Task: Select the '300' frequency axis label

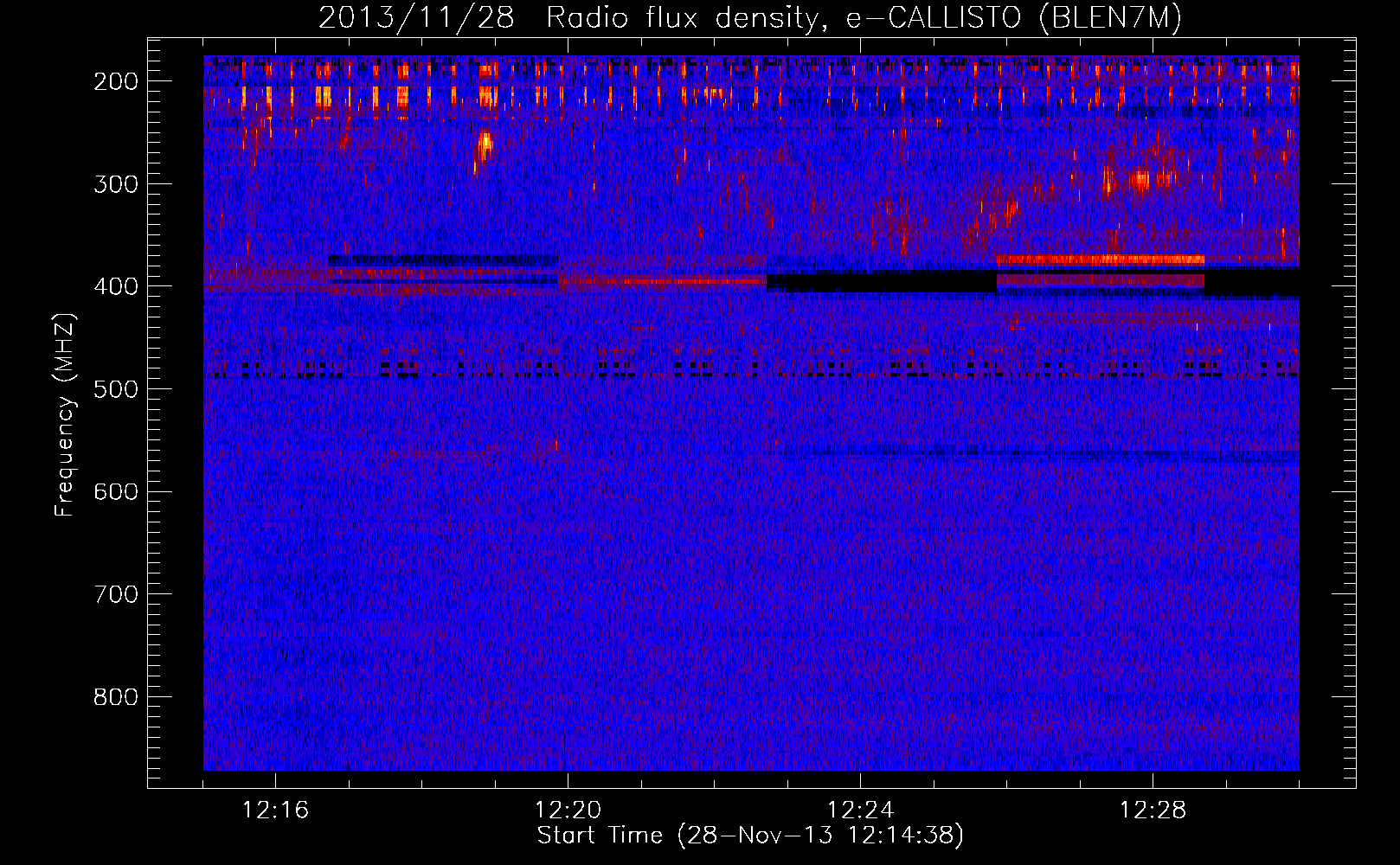Action: click(115, 183)
